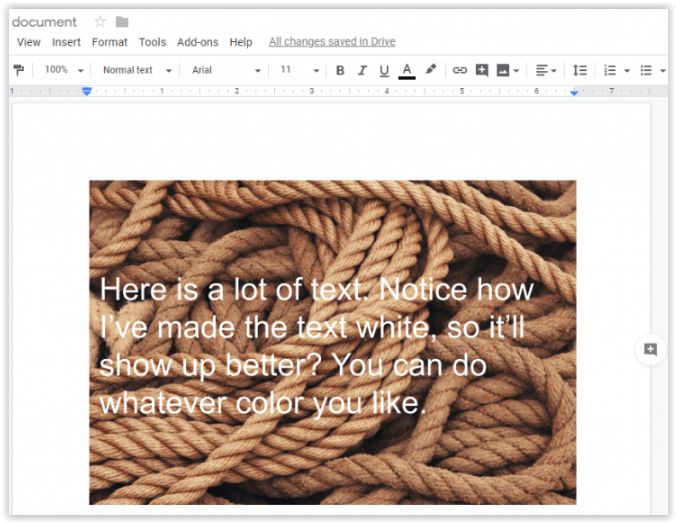Toggle underline formatting

[x=384, y=70]
